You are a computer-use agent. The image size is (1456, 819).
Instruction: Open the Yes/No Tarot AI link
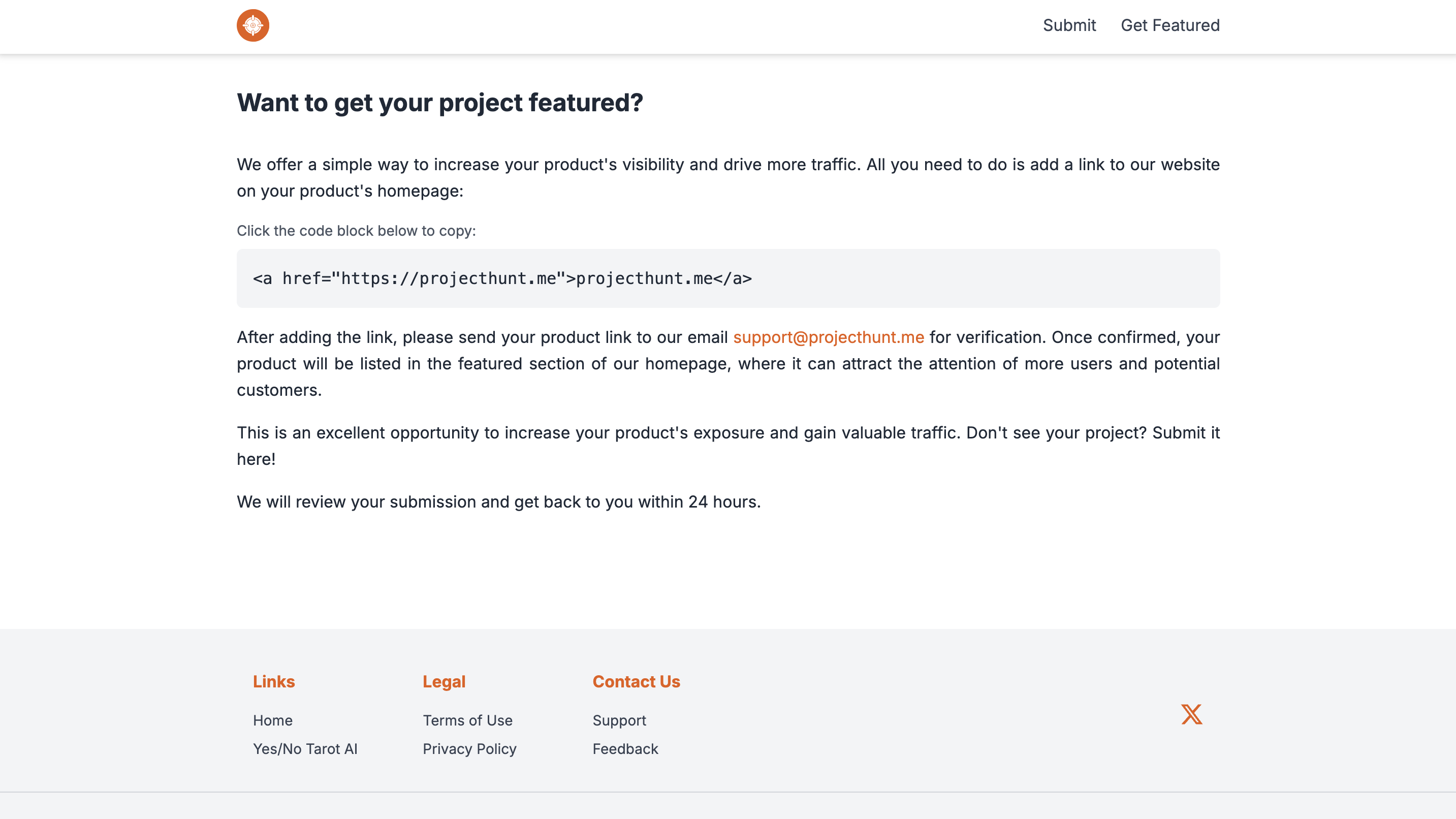pyautogui.click(x=305, y=749)
